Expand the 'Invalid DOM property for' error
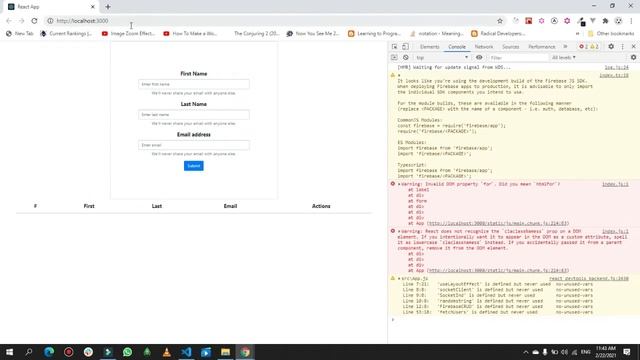 click(x=399, y=184)
